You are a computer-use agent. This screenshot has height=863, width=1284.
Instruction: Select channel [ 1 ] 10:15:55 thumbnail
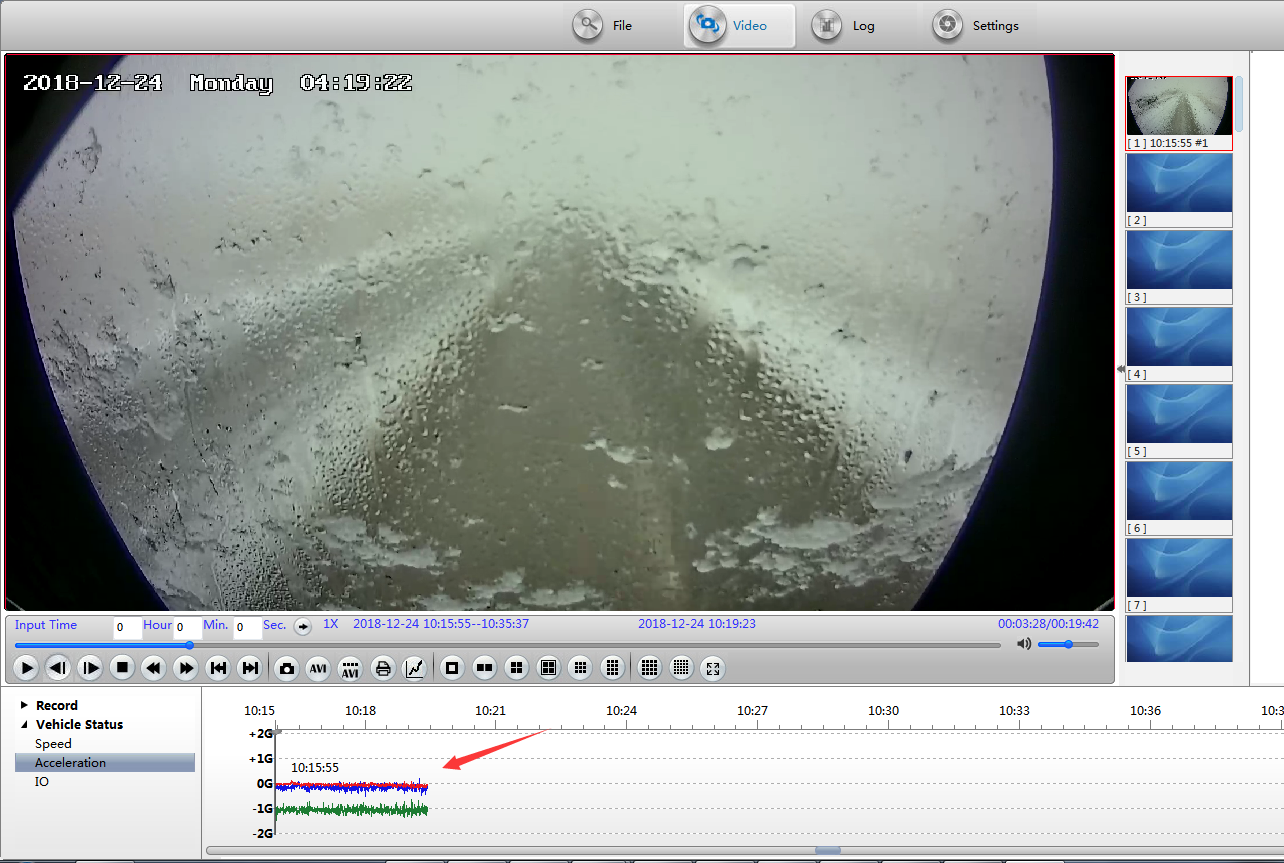click(x=1179, y=113)
